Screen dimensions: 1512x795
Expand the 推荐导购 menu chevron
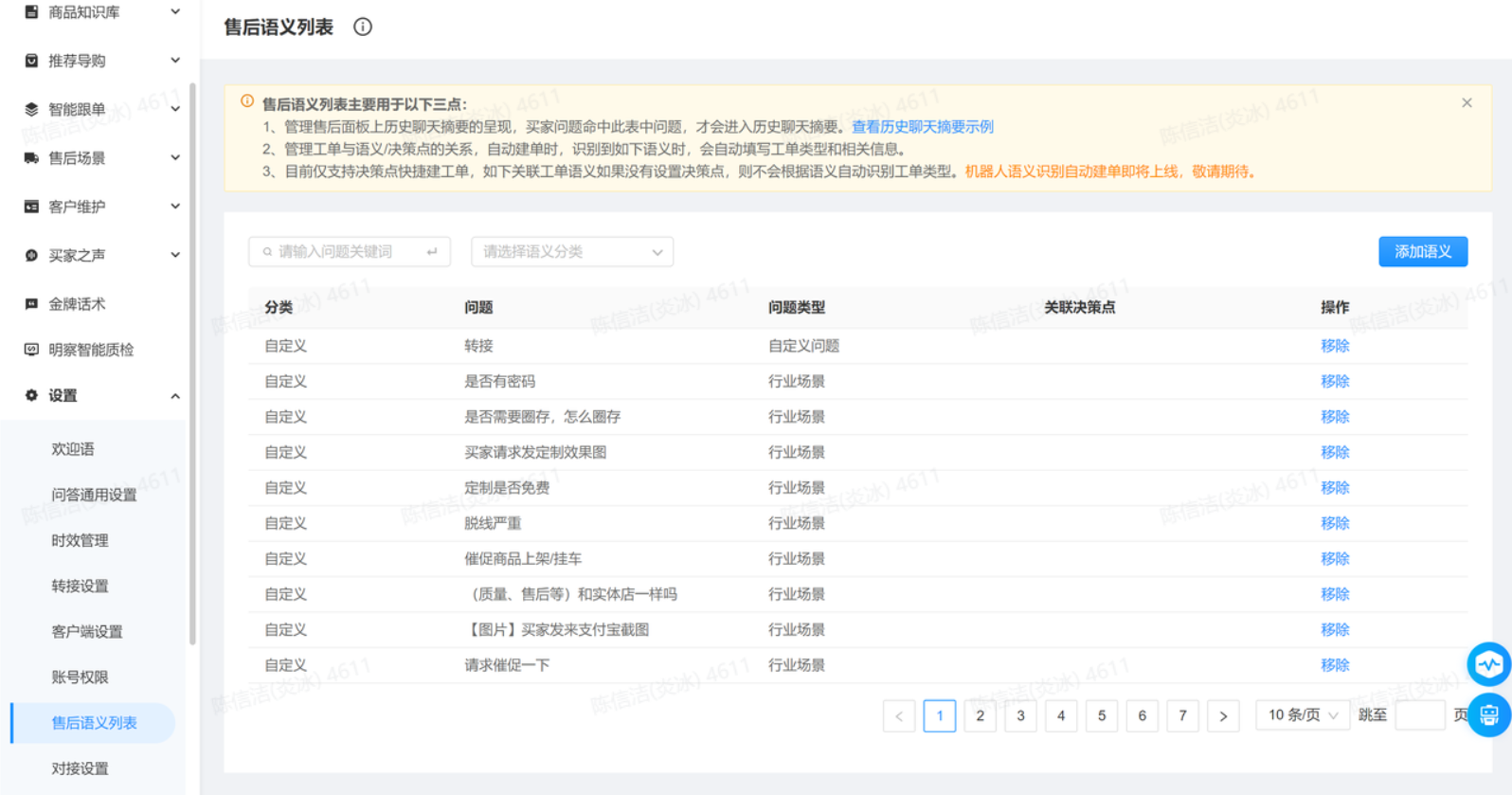pyautogui.click(x=175, y=60)
